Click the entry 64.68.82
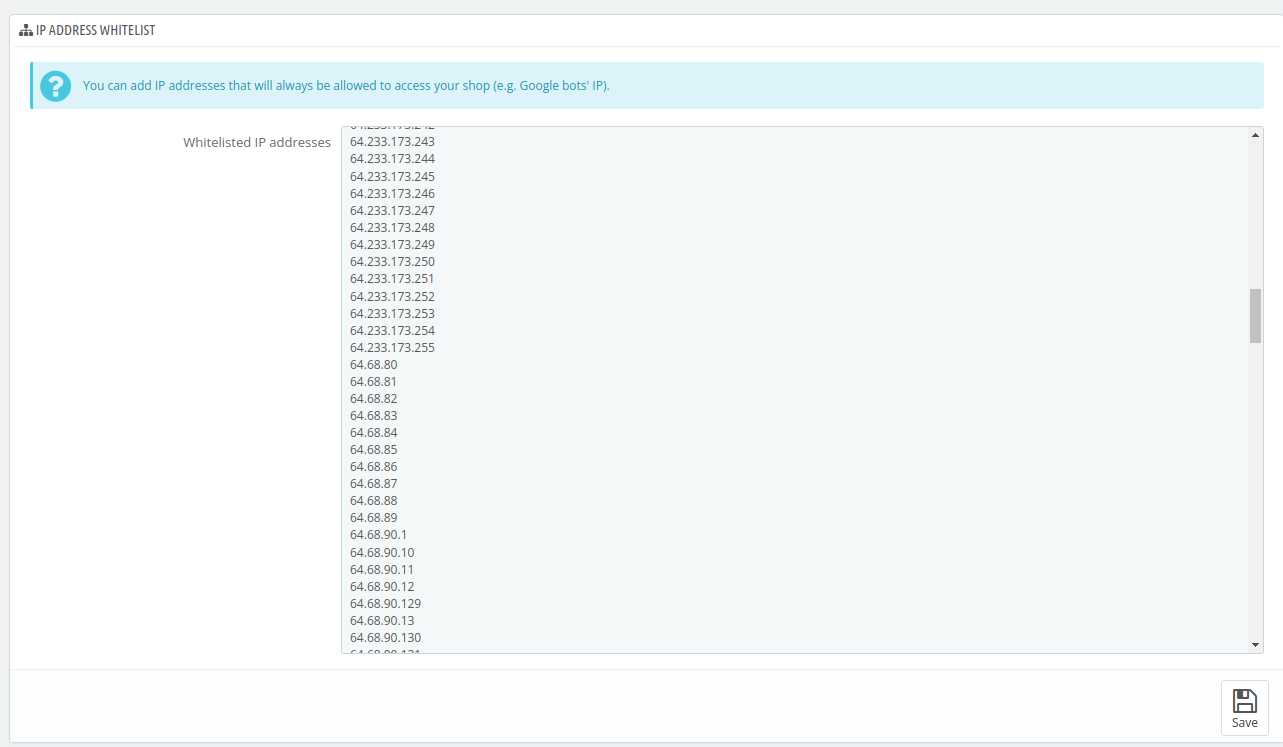Viewport: 1283px width, 747px height. click(x=373, y=398)
